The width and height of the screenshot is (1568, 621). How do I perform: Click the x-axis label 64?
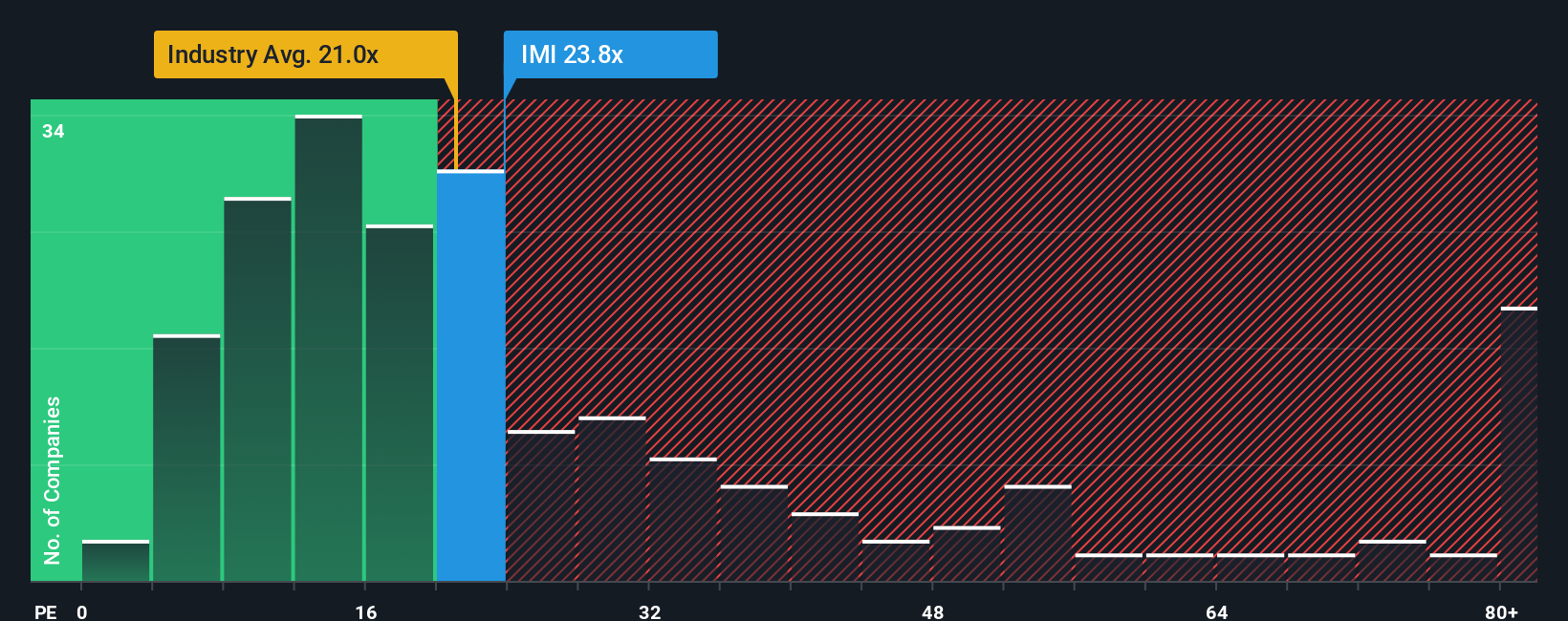pos(1217,611)
